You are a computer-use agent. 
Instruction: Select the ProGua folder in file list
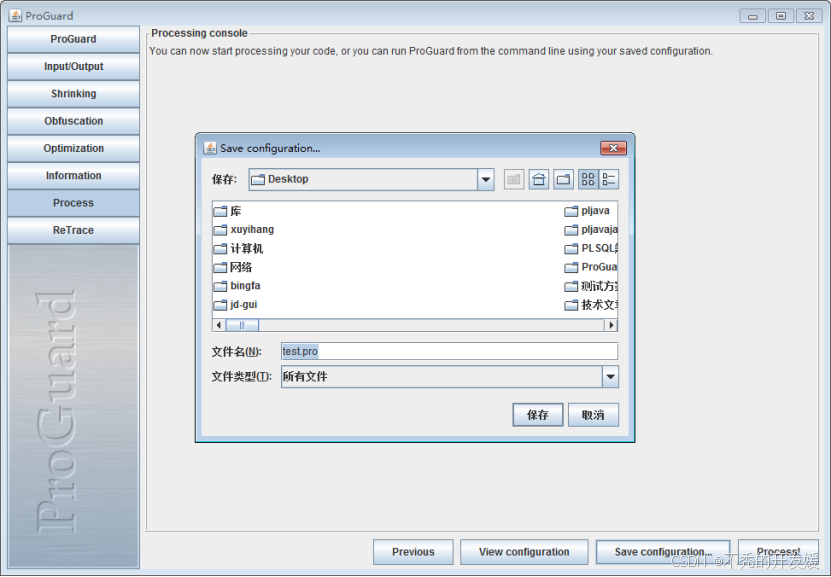click(591, 267)
